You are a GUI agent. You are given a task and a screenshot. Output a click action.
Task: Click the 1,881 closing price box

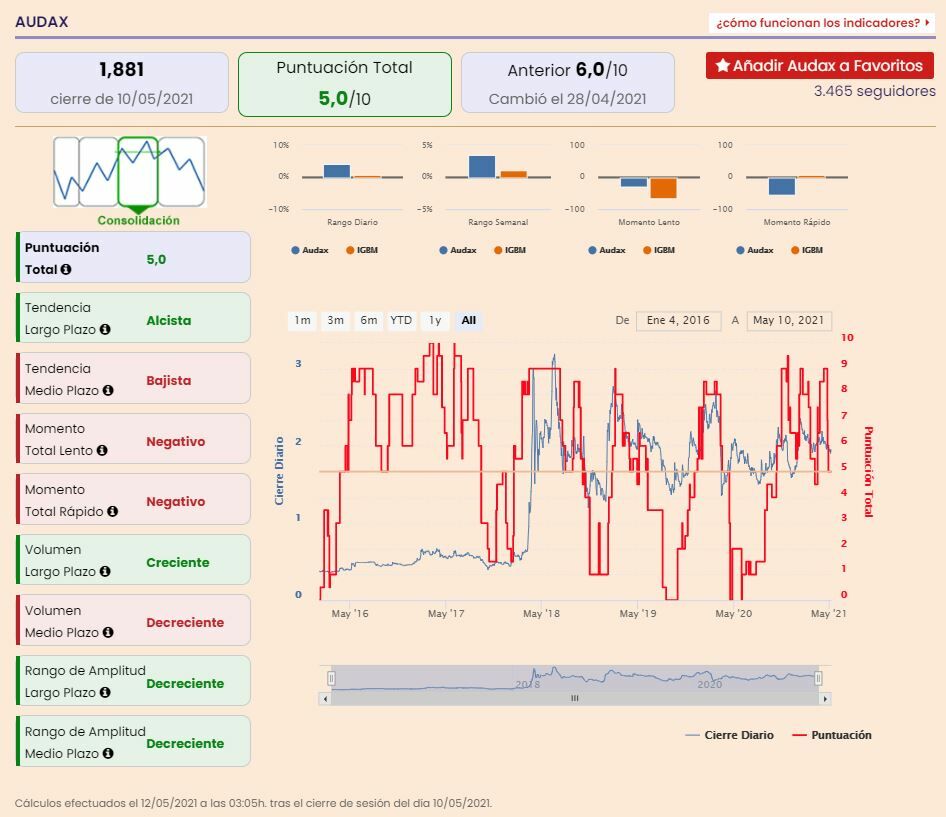click(x=122, y=83)
